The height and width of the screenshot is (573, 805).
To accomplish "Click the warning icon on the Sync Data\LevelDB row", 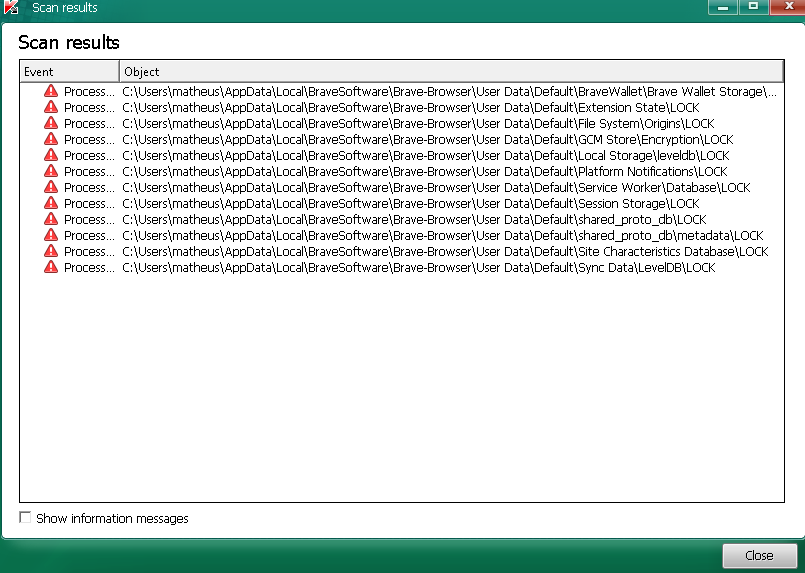I will click(51, 266).
